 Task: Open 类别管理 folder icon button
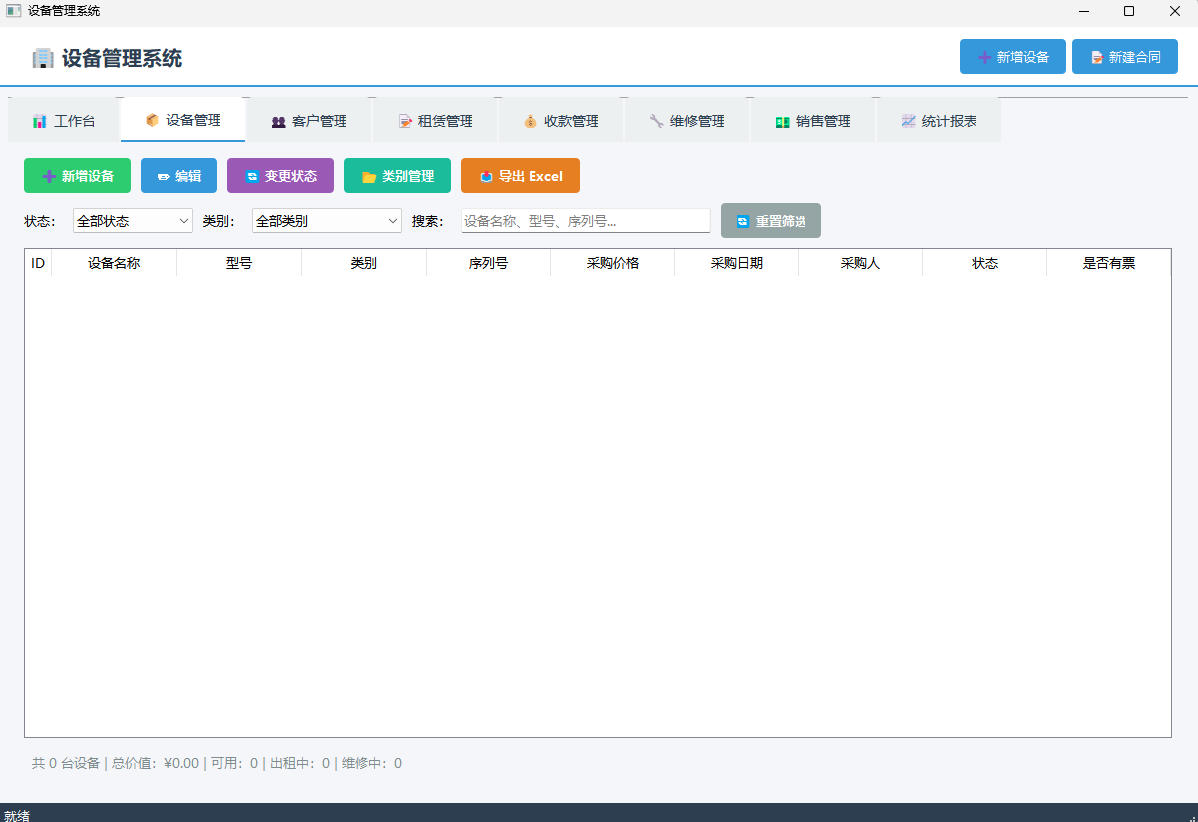point(397,176)
